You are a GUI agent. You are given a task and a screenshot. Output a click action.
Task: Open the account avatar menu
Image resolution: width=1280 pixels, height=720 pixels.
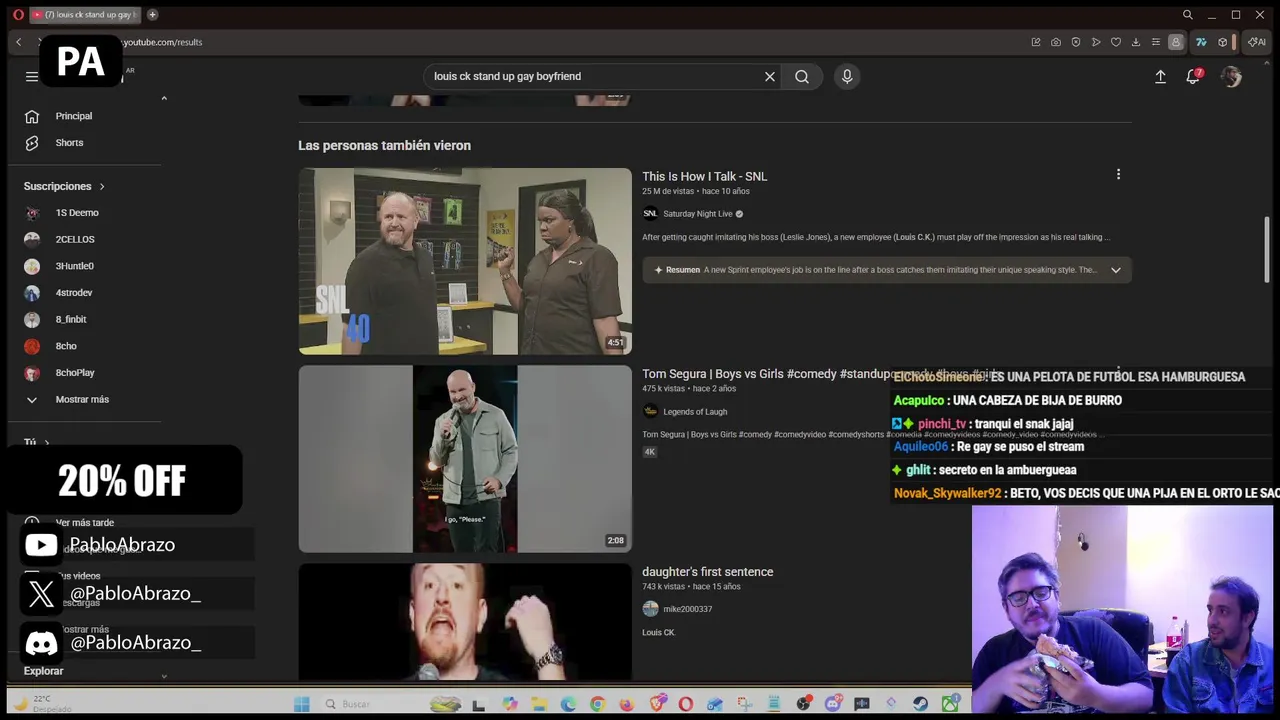(x=1231, y=77)
